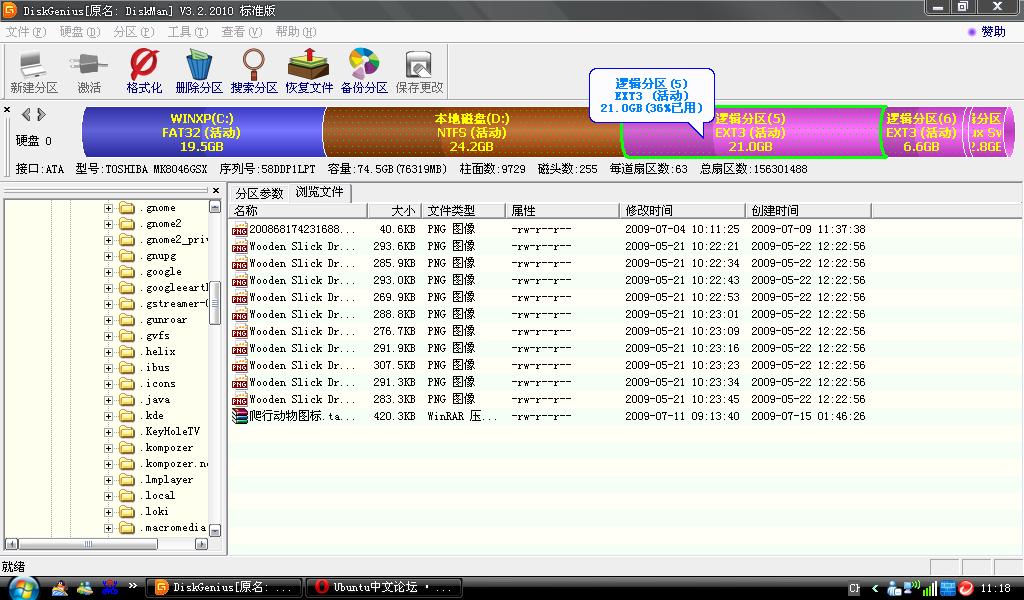Sort files by 大小 column header

point(394,210)
